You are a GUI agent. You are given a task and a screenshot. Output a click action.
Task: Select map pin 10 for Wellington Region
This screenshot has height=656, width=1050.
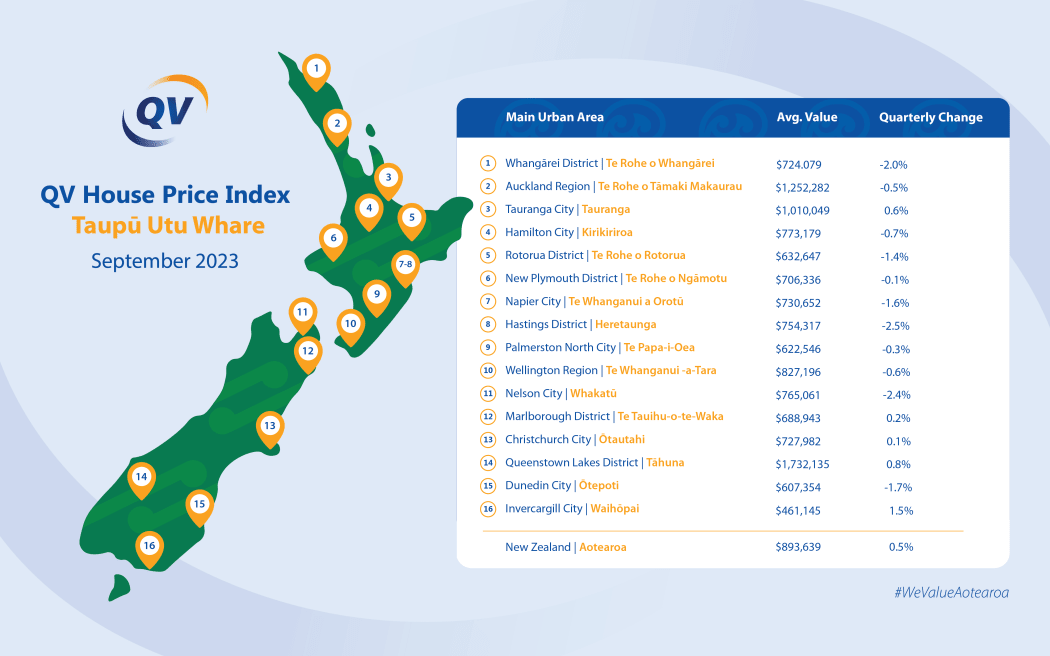[351, 323]
